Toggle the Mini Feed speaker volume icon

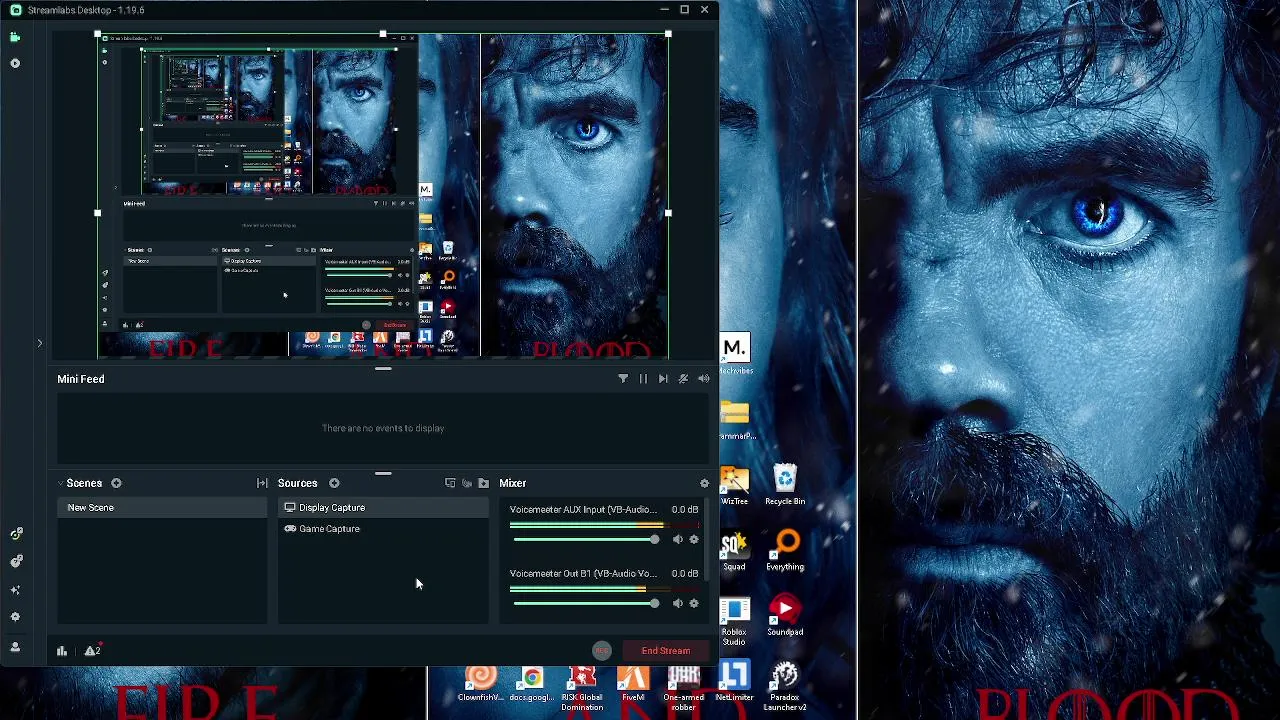[703, 379]
